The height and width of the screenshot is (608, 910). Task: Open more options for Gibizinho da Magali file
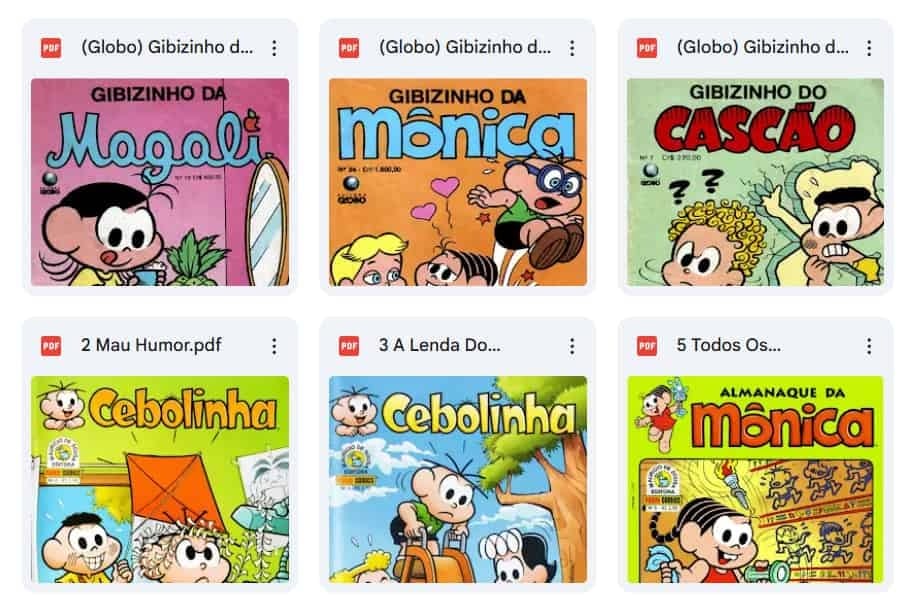274,48
